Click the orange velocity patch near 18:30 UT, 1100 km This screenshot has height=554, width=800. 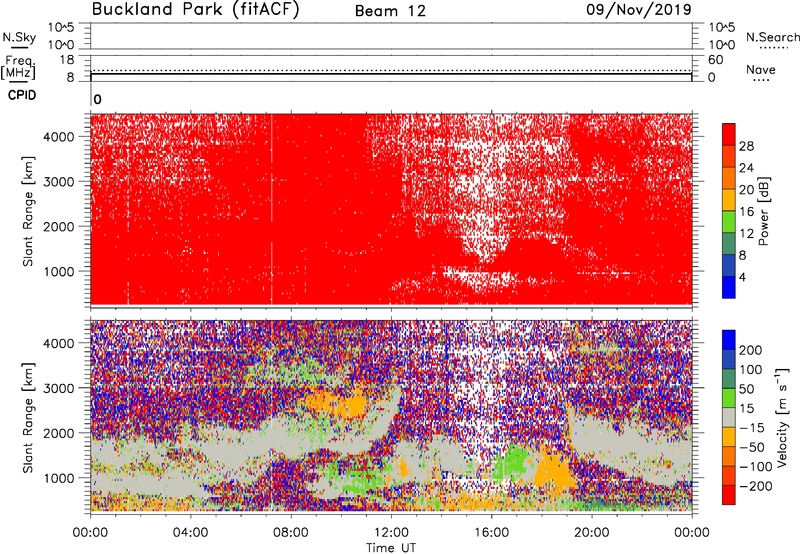tap(554, 472)
